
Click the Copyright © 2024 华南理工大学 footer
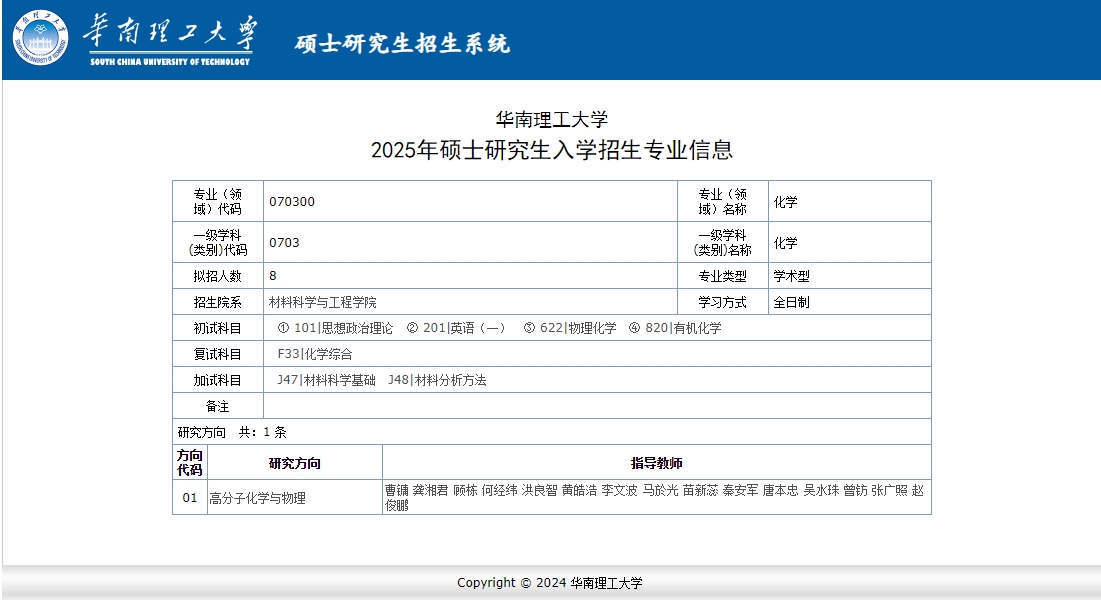click(x=550, y=583)
